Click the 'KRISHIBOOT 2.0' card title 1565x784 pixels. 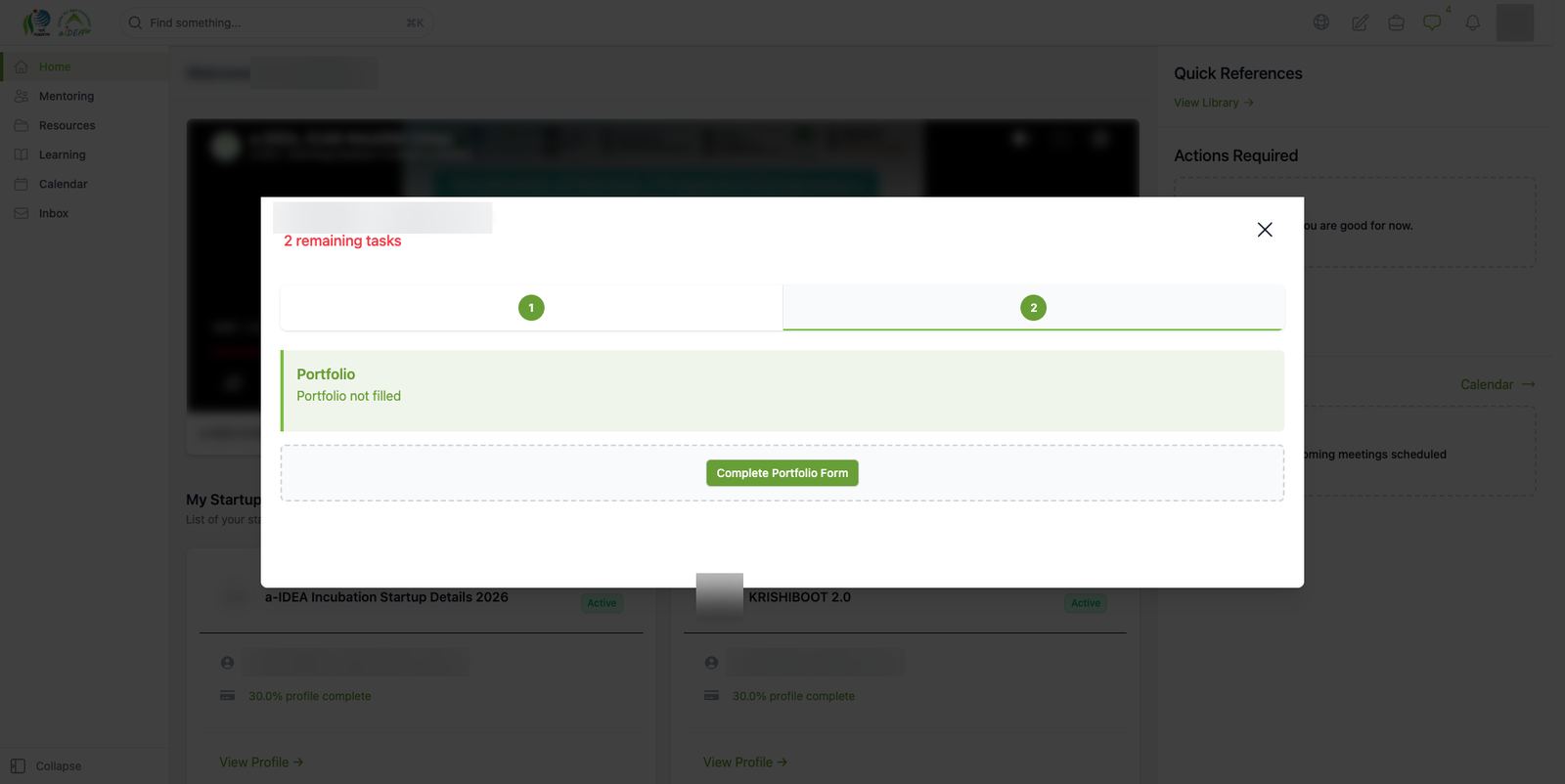pyautogui.click(x=800, y=597)
